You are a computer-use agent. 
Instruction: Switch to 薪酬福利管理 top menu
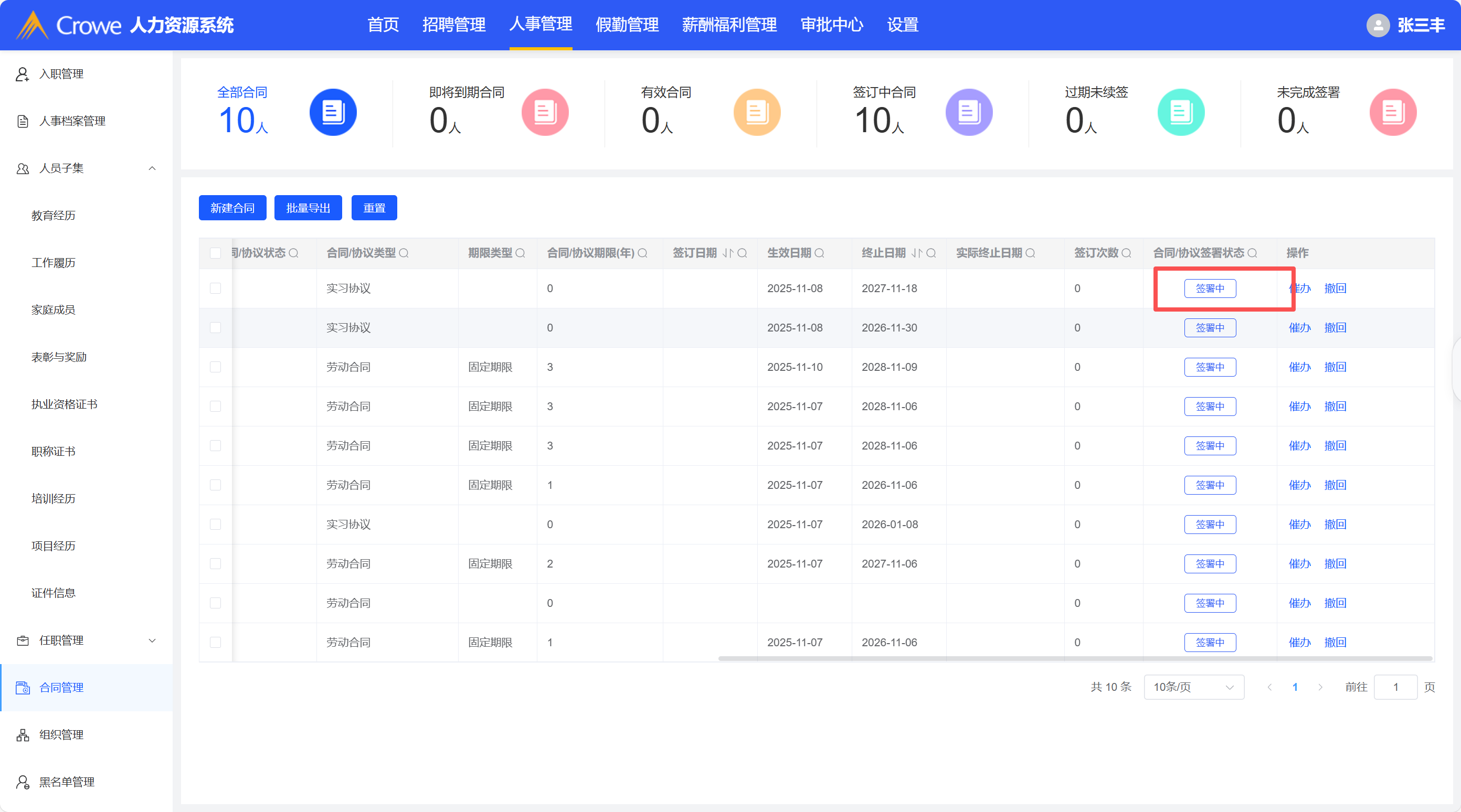pos(729,25)
